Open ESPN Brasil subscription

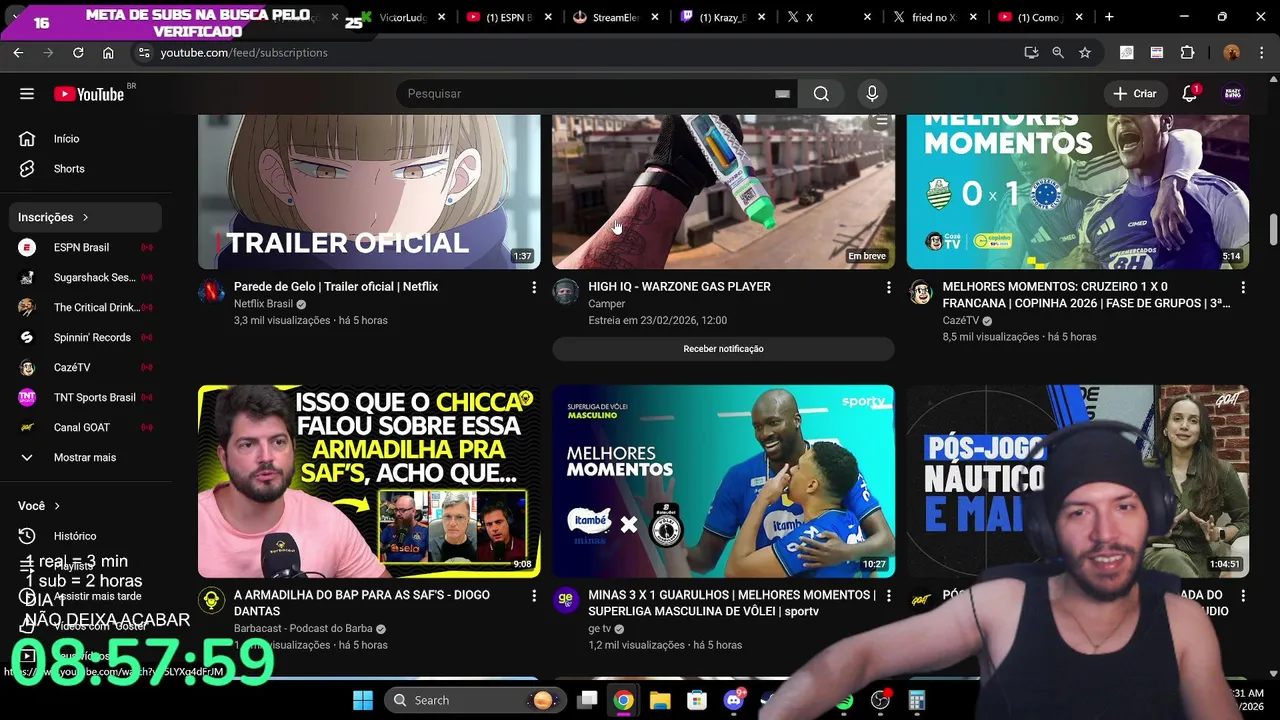pos(86,247)
